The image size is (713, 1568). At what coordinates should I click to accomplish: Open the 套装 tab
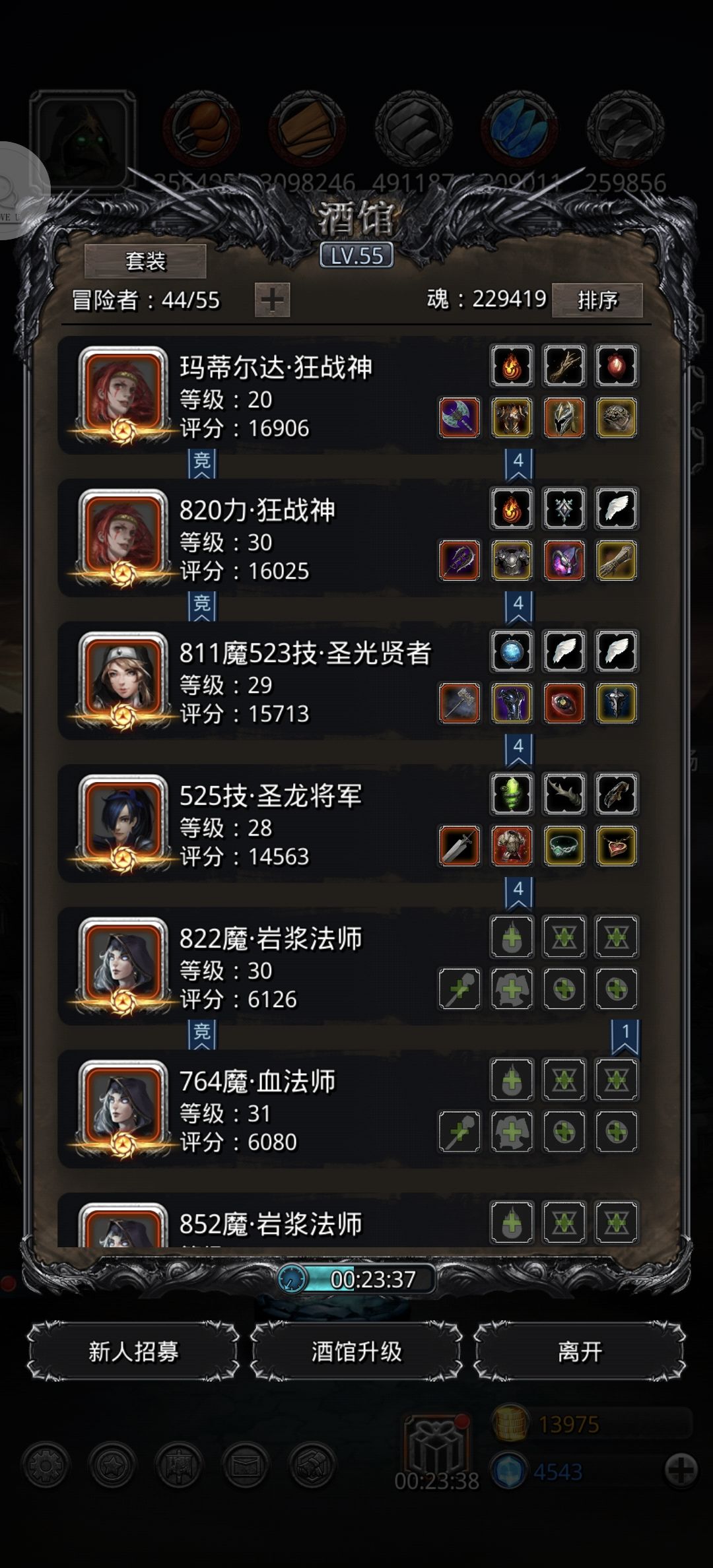tap(145, 261)
